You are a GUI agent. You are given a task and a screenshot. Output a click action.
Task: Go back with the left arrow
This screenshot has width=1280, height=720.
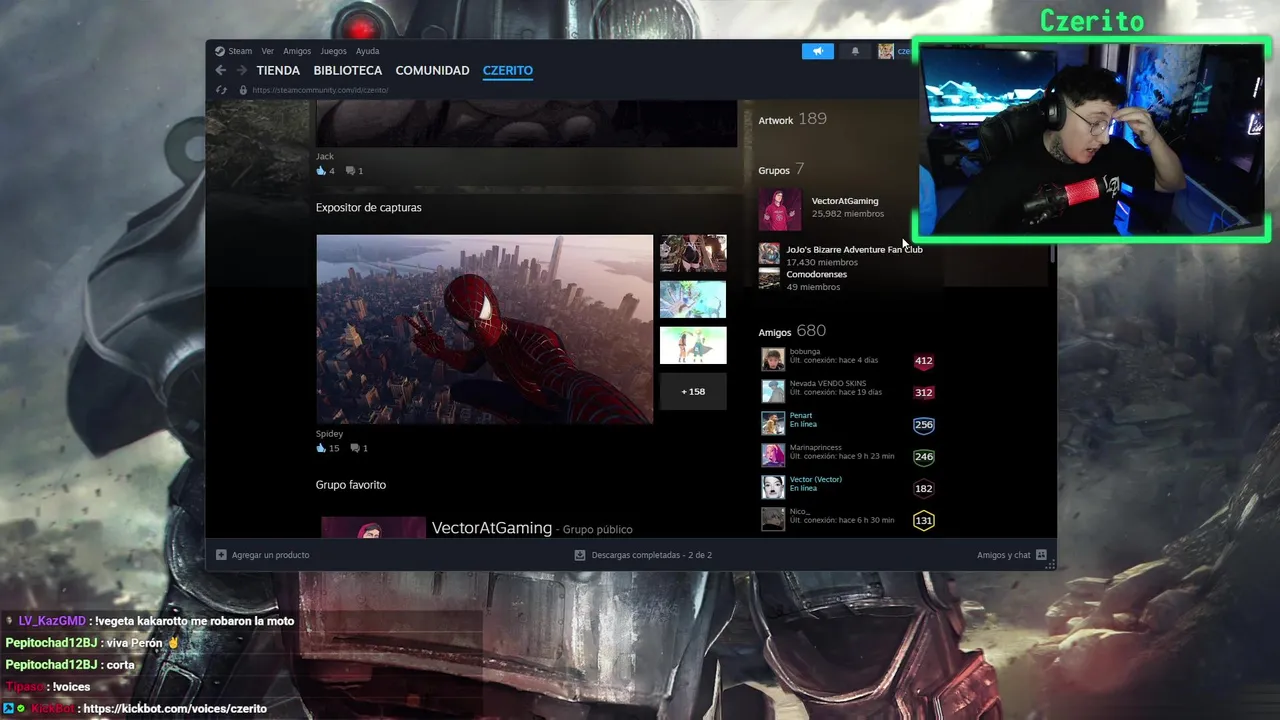(220, 70)
